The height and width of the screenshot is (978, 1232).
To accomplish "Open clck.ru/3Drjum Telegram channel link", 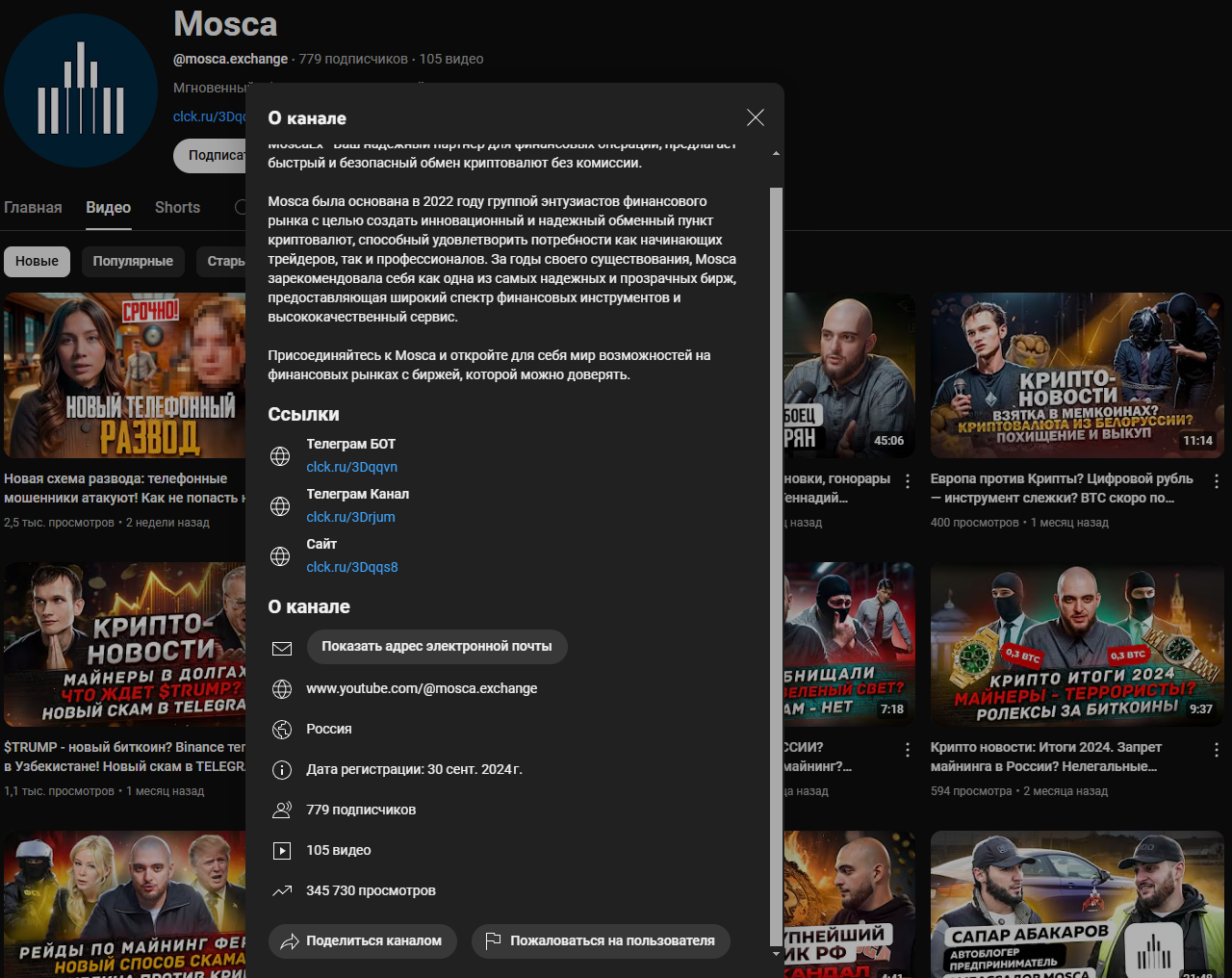I will click(x=351, y=517).
